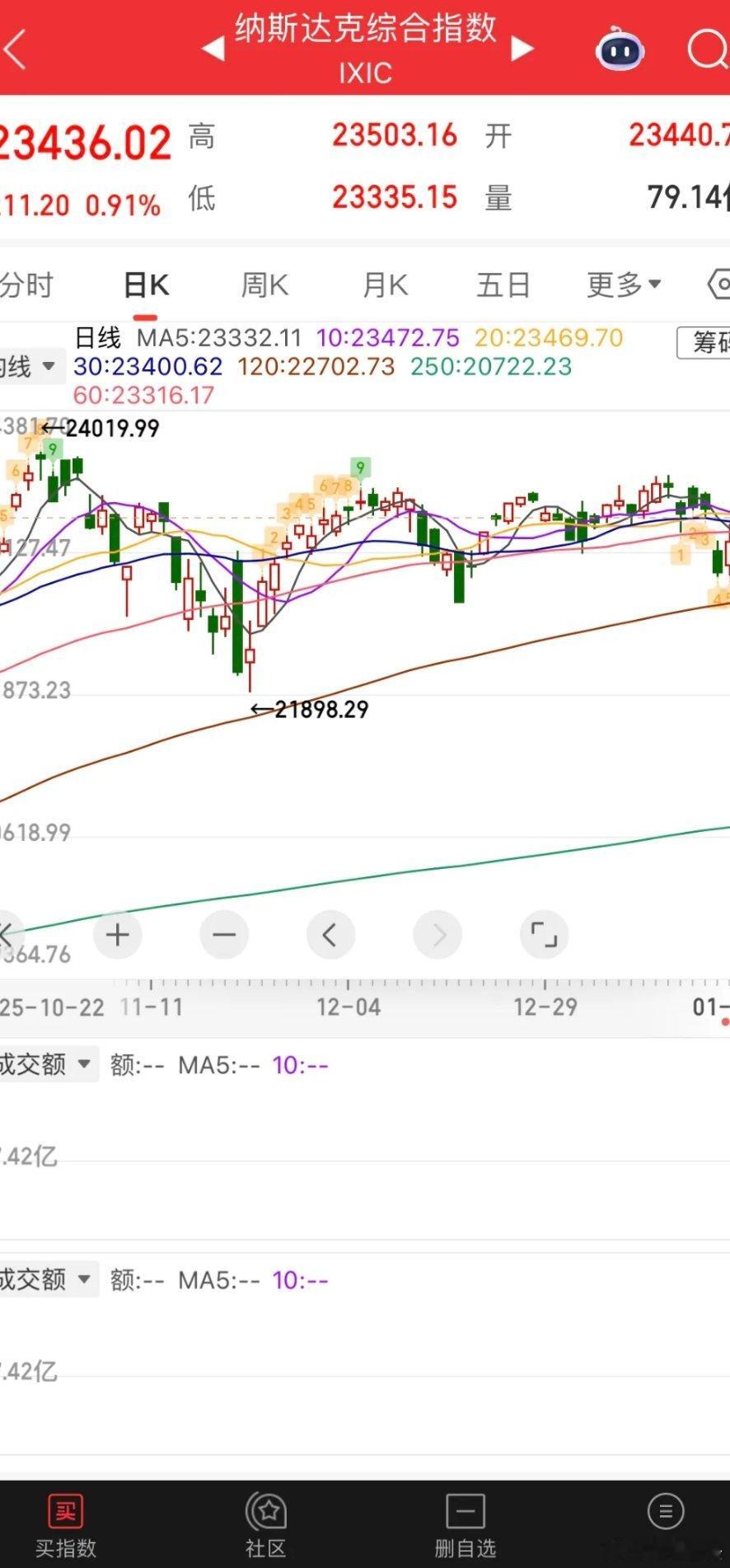The image size is (730, 1568).
Task: Tap the 买指数 icon in bottom bar
Action: tap(66, 1512)
